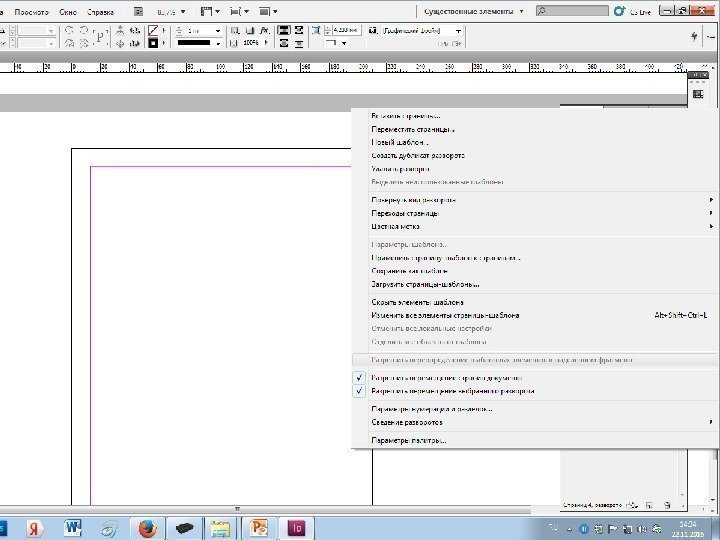Rotate 90° counter-clockwise icon
This screenshot has height=540, width=720.
(x=84, y=30)
